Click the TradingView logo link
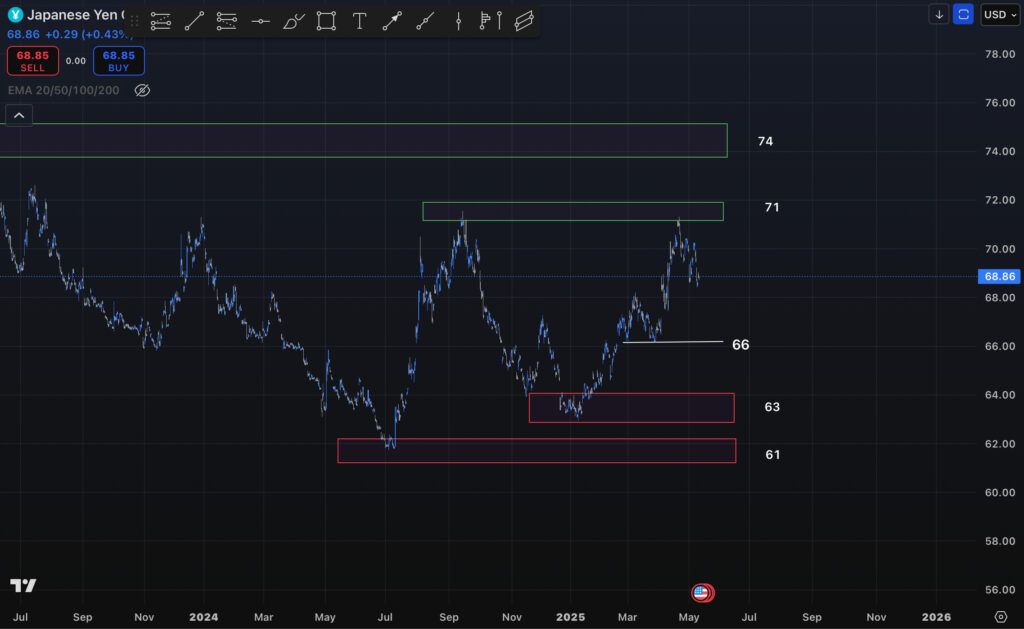Viewport: 1024px width, 629px height. click(x=24, y=585)
